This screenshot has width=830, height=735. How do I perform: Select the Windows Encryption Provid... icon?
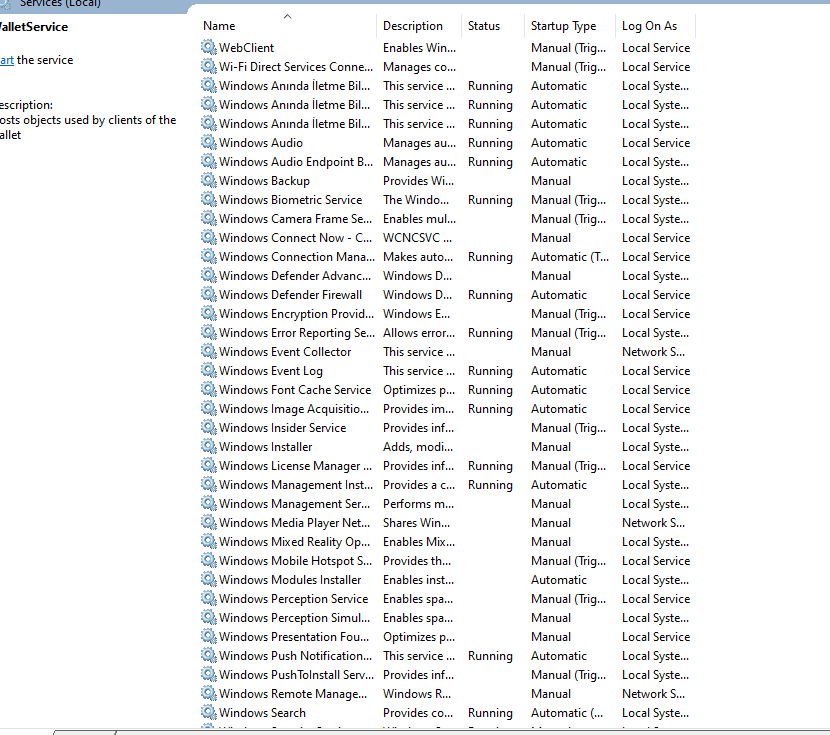tap(209, 314)
